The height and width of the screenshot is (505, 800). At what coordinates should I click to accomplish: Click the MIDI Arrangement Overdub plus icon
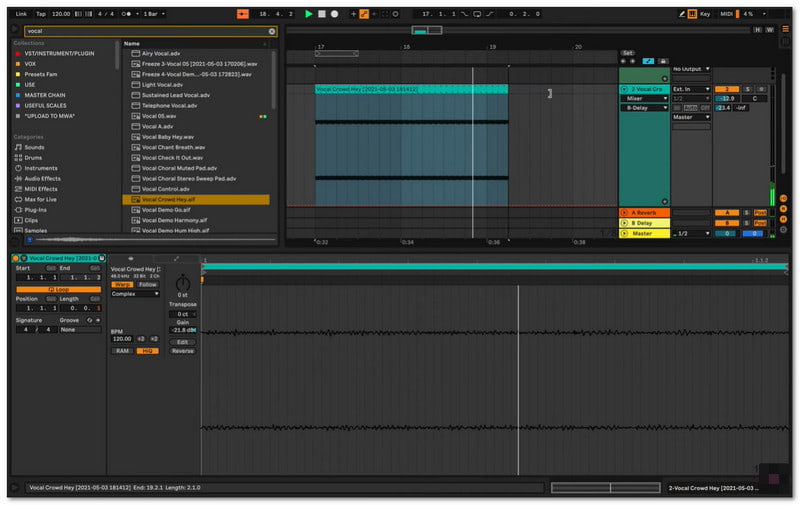coord(353,14)
